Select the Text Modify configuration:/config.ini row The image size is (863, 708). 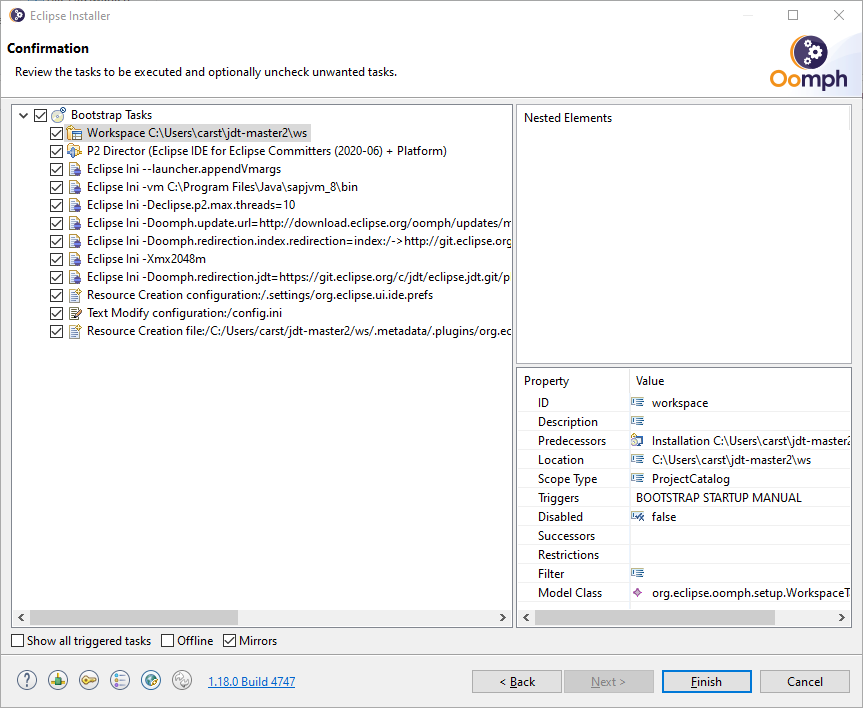(x=184, y=313)
